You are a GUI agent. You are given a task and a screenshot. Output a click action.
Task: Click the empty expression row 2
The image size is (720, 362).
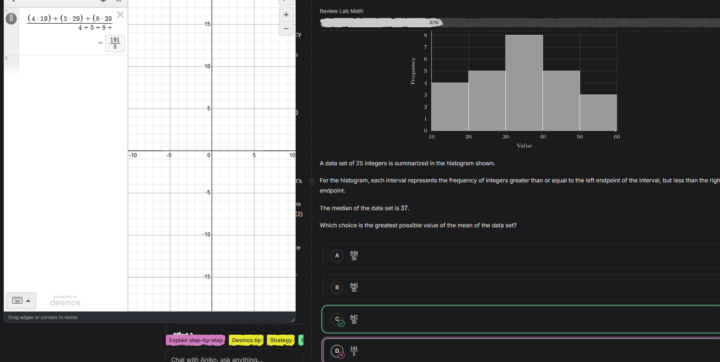[x=66, y=64]
